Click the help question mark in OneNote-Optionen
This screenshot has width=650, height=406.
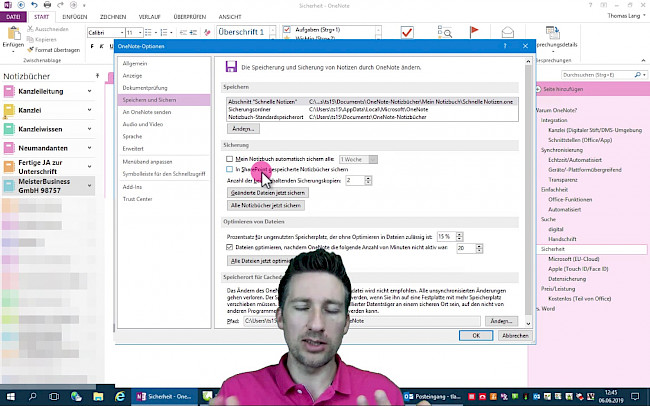(505, 46)
